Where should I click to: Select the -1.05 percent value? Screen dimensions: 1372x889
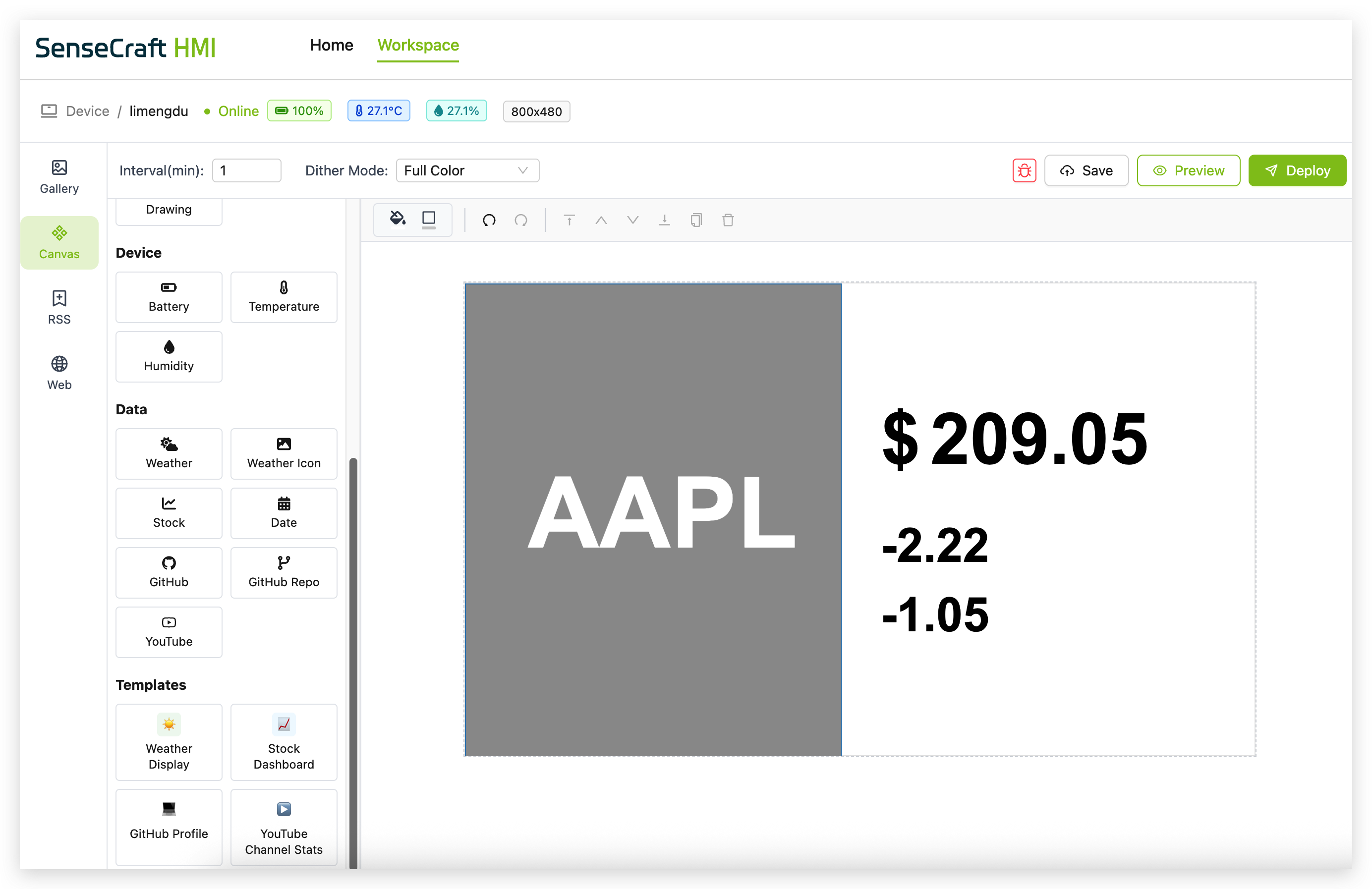click(x=935, y=614)
